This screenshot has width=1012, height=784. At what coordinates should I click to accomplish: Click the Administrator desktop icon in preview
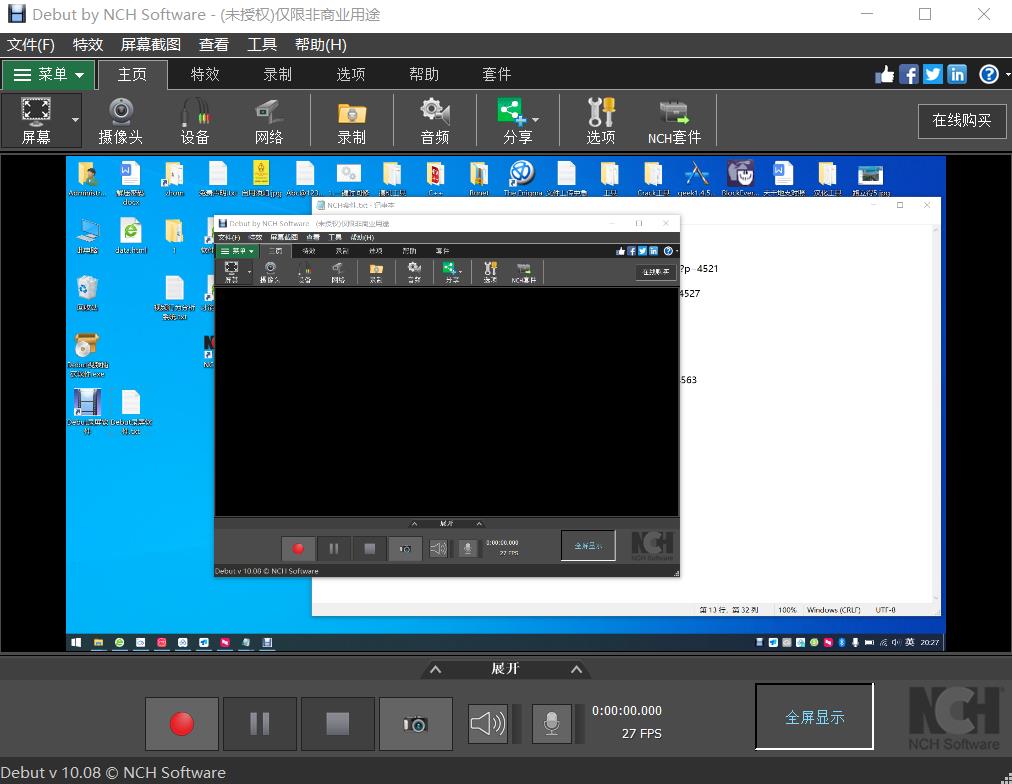coord(86,179)
